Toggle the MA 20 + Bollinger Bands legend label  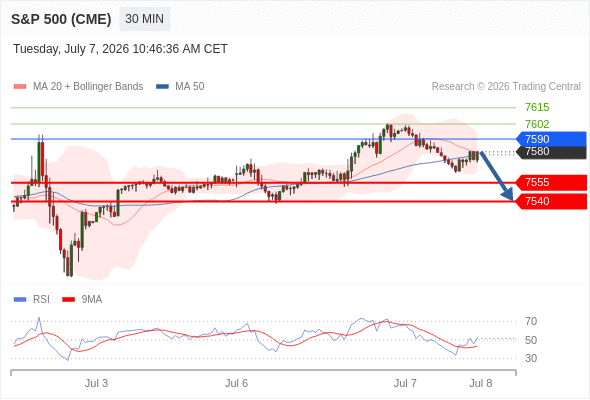tap(88, 87)
